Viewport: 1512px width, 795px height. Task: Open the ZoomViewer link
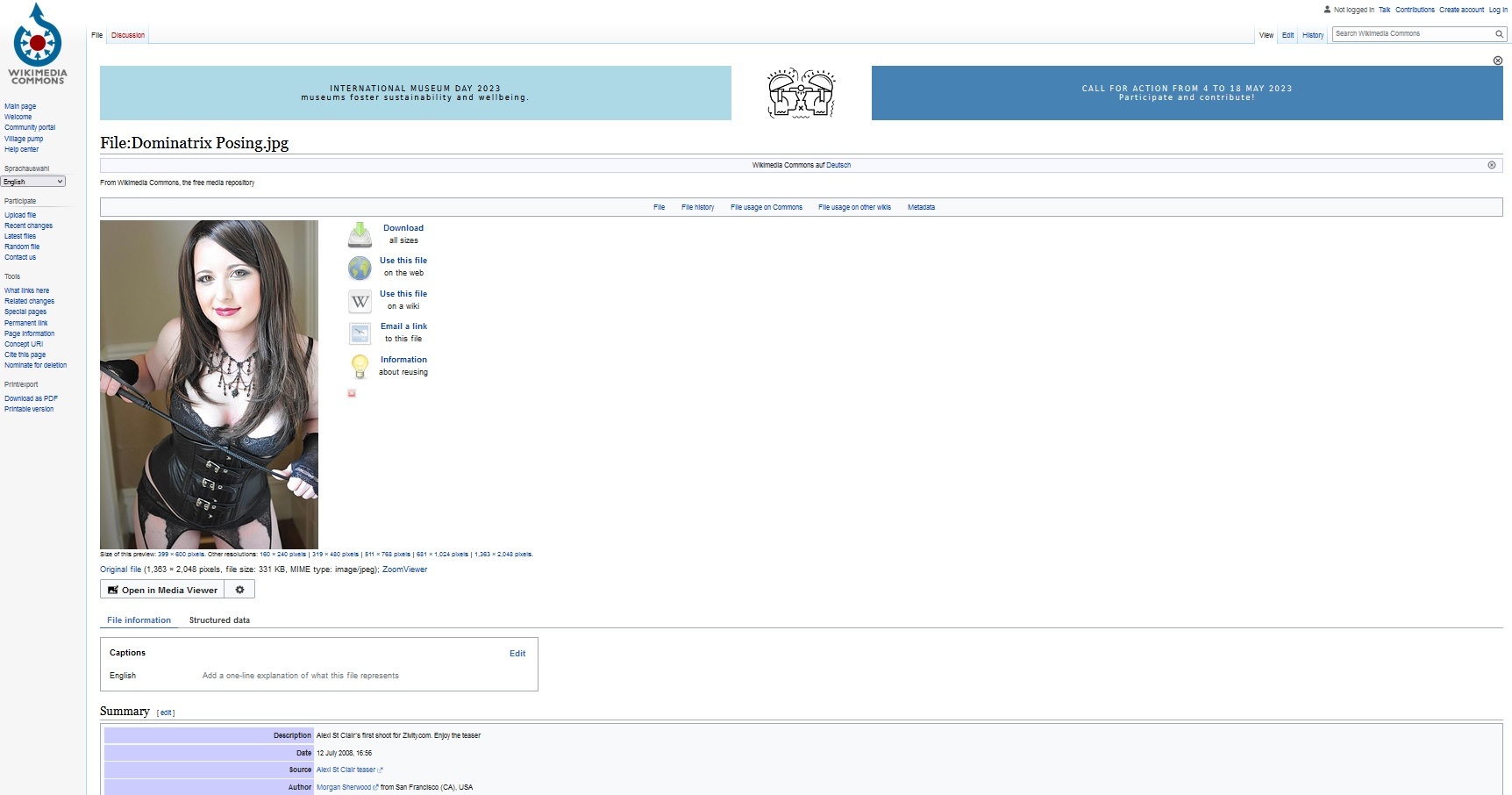(404, 569)
